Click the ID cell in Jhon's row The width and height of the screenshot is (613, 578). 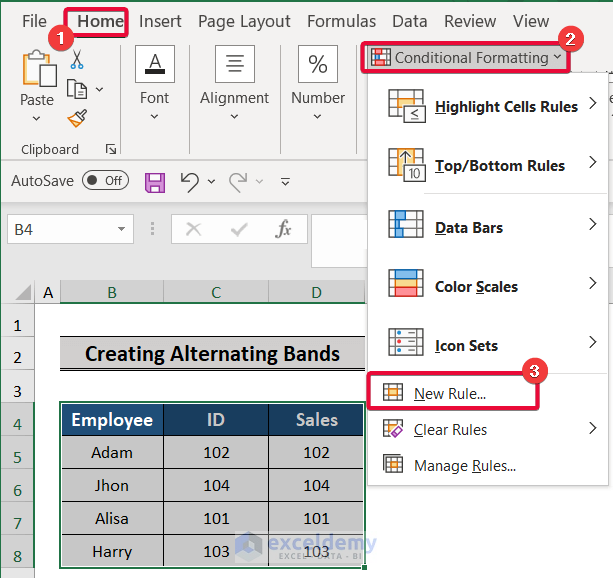tap(216, 485)
